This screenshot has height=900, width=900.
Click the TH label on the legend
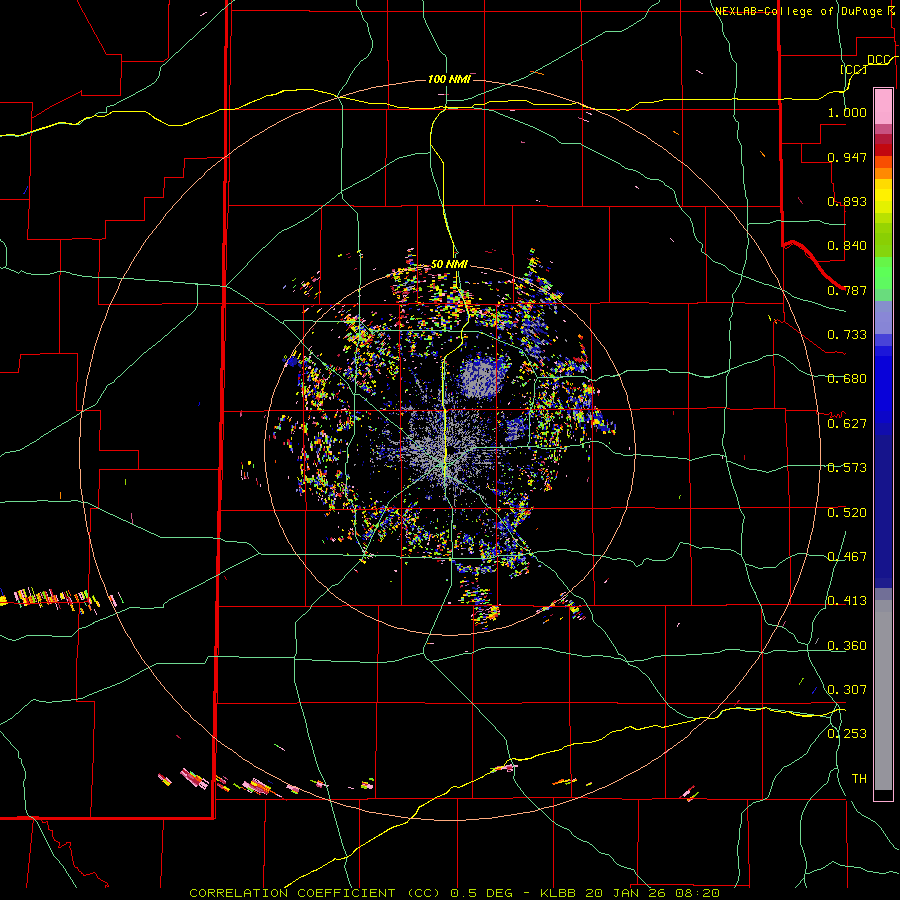(x=859, y=779)
